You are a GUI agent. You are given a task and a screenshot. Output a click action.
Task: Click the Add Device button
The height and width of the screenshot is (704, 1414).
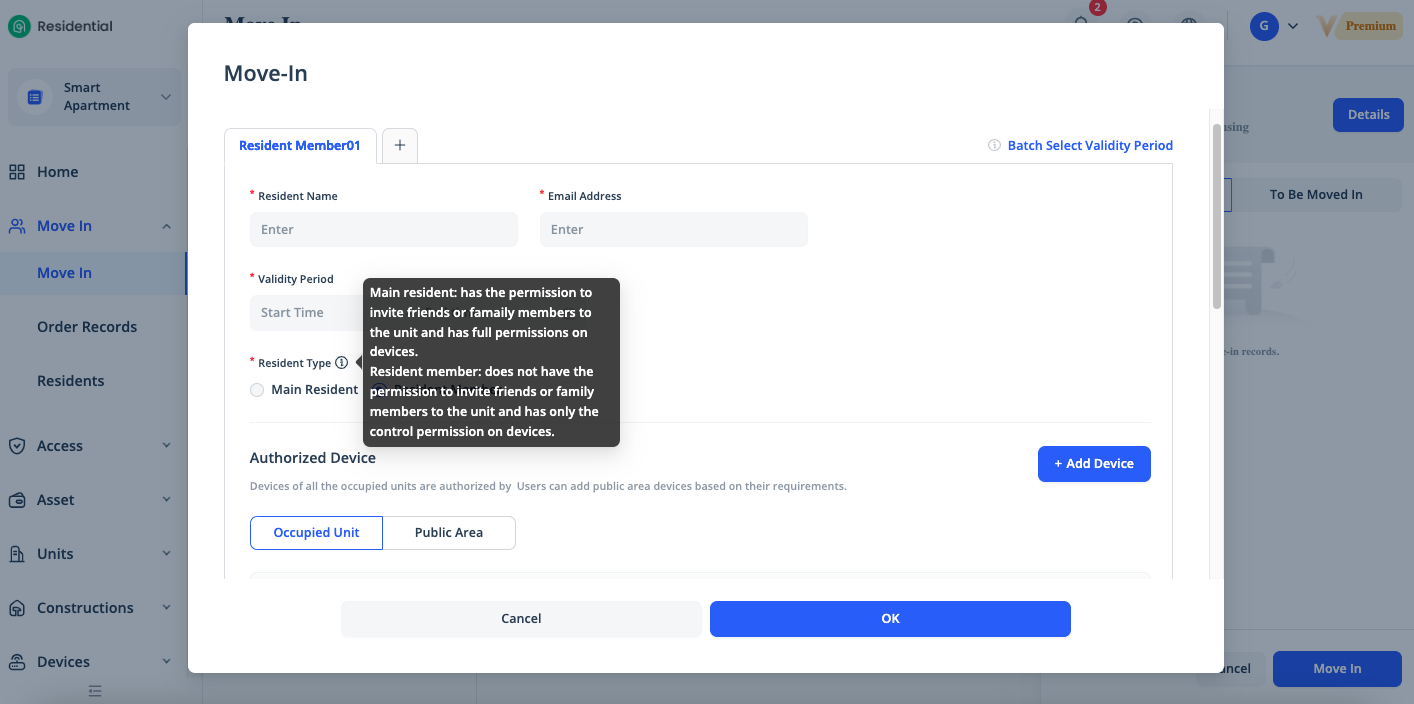pyautogui.click(x=1094, y=464)
